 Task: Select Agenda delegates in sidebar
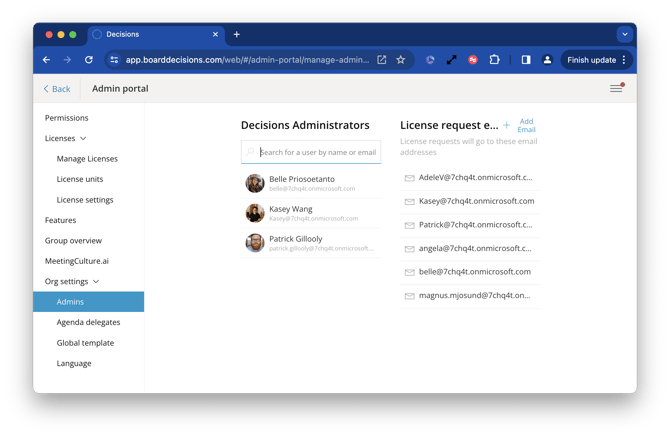click(88, 323)
